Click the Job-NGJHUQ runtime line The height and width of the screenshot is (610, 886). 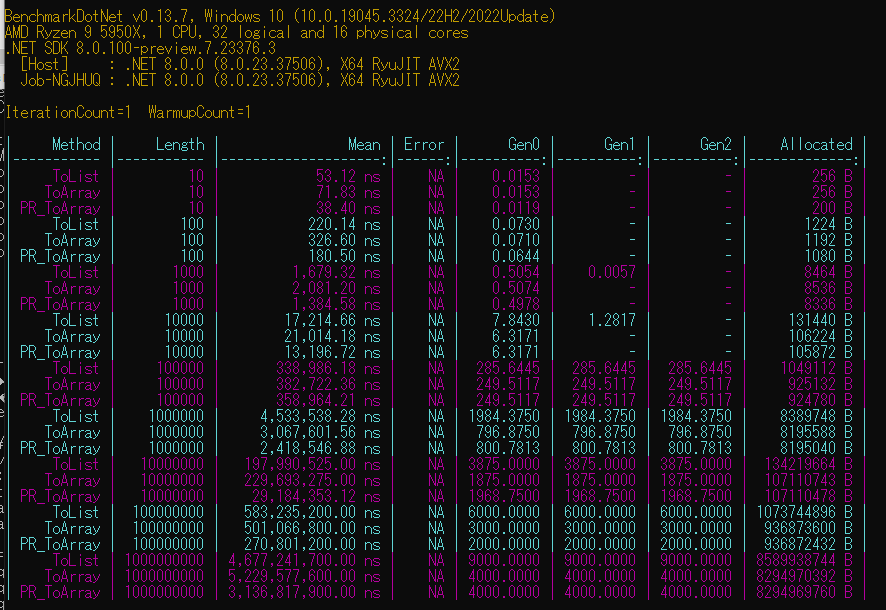coord(240,80)
